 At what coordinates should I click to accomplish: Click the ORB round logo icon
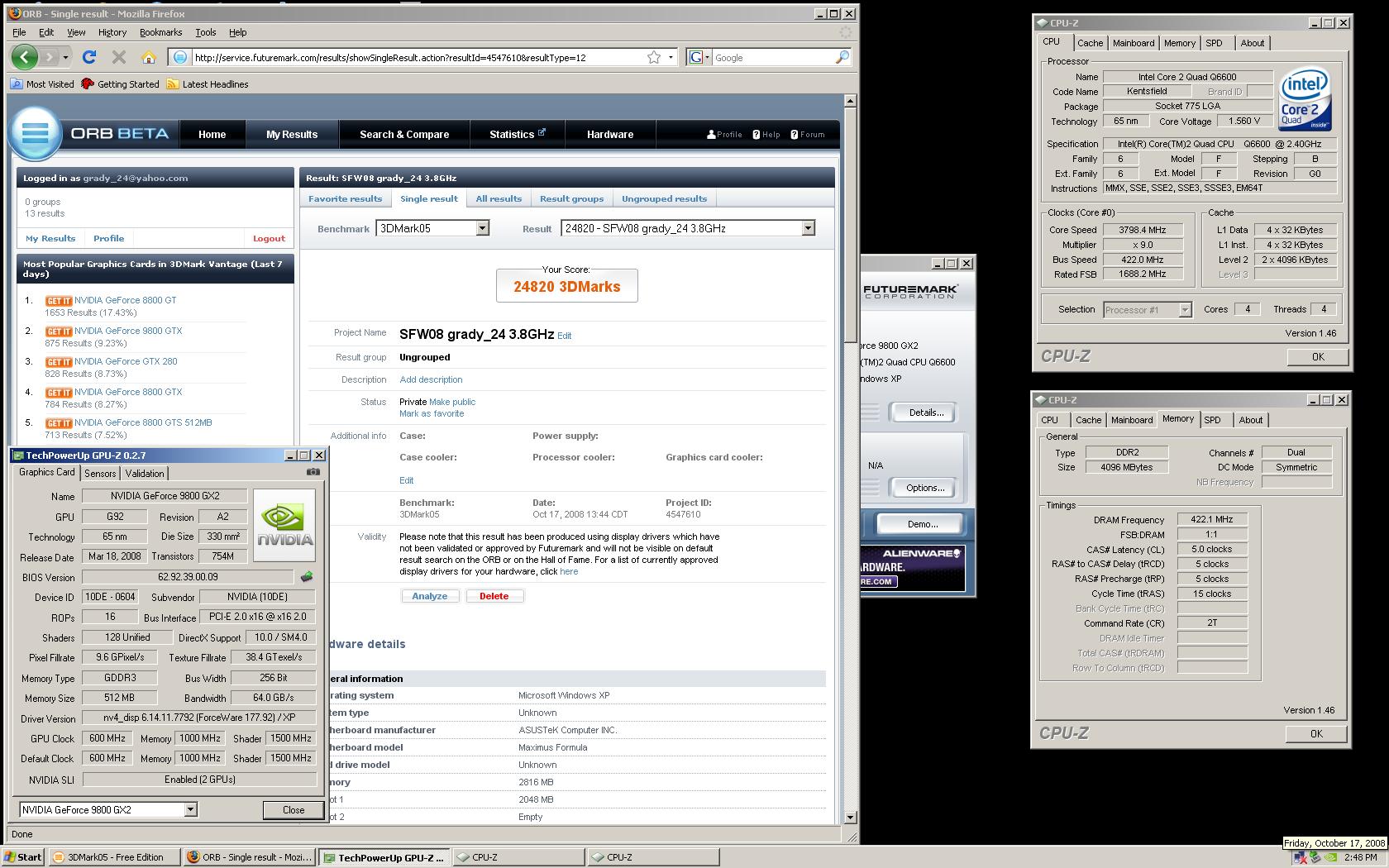click(36, 132)
